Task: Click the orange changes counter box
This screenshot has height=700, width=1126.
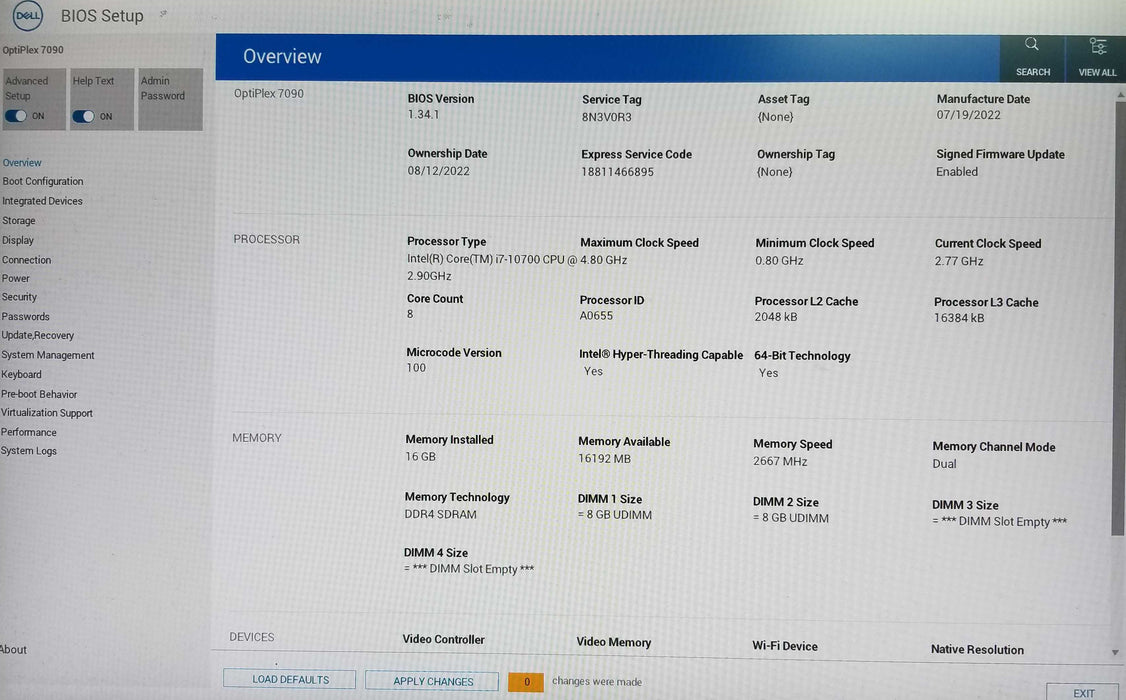Action: click(526, 682)
